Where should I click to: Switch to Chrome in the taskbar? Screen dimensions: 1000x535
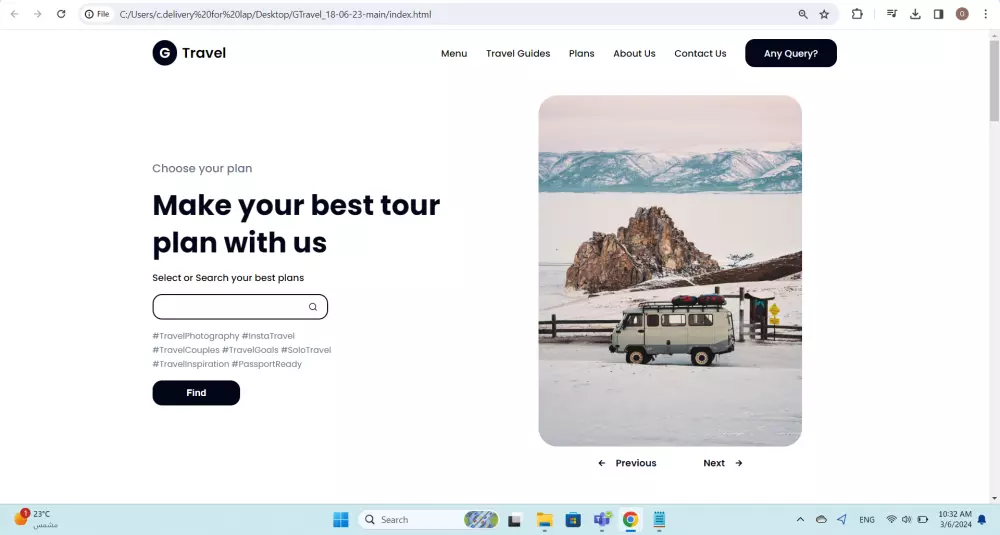630,520
